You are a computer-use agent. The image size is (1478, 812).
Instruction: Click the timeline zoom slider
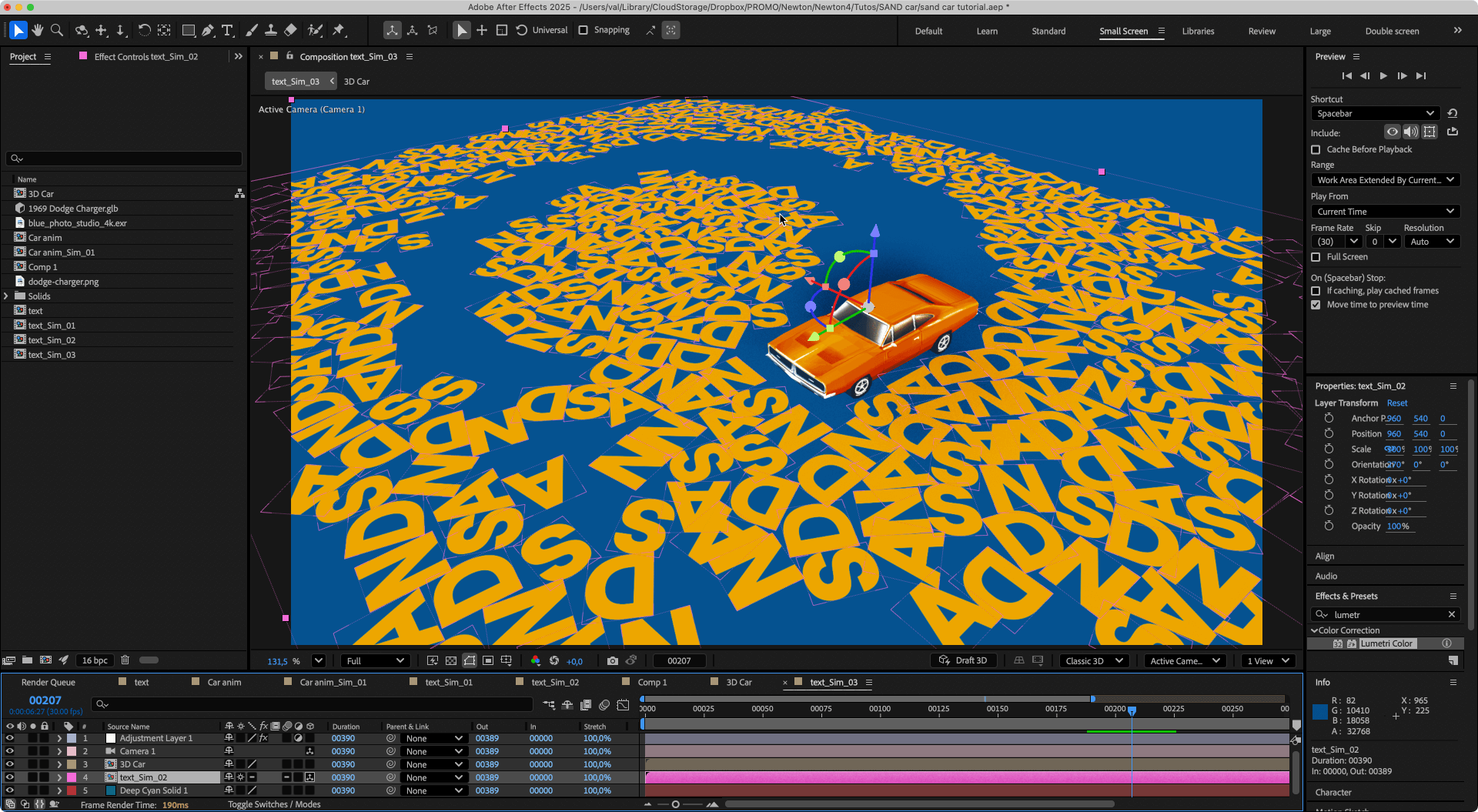tap(676, 804)
